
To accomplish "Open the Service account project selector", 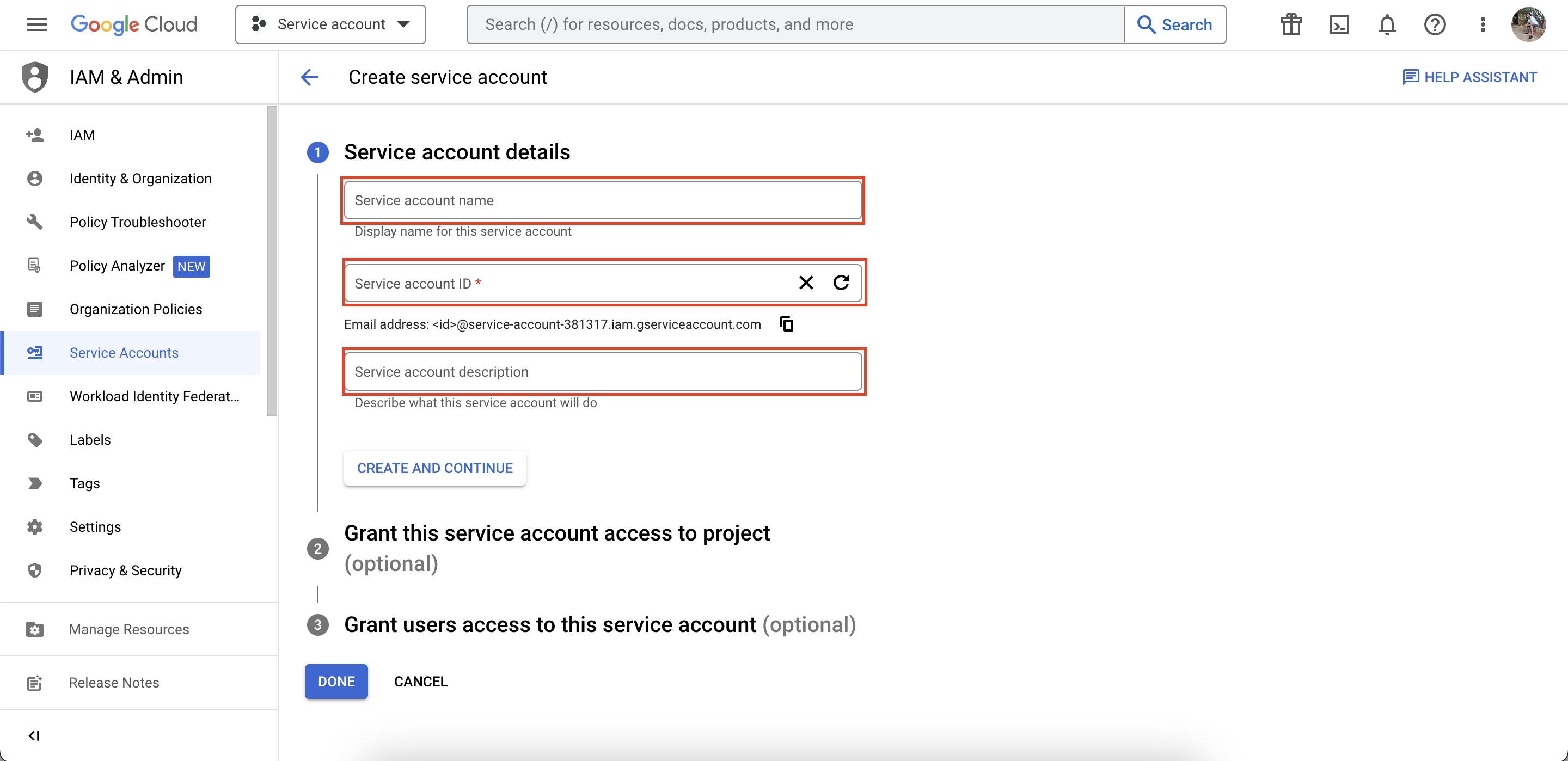I will [x=330, y=24].
